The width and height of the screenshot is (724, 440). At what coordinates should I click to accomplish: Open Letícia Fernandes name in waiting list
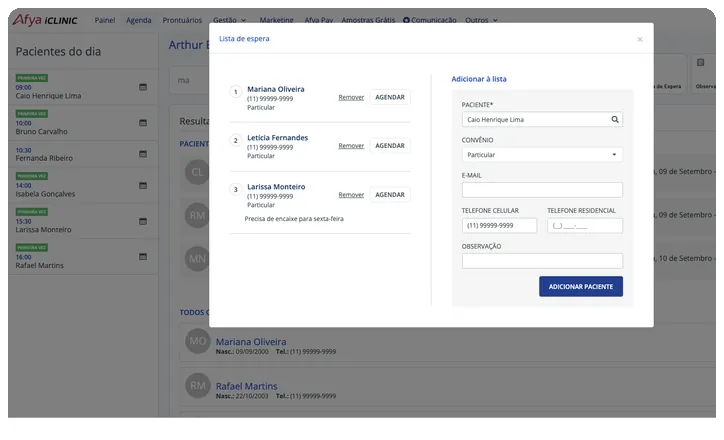point(278,138)
